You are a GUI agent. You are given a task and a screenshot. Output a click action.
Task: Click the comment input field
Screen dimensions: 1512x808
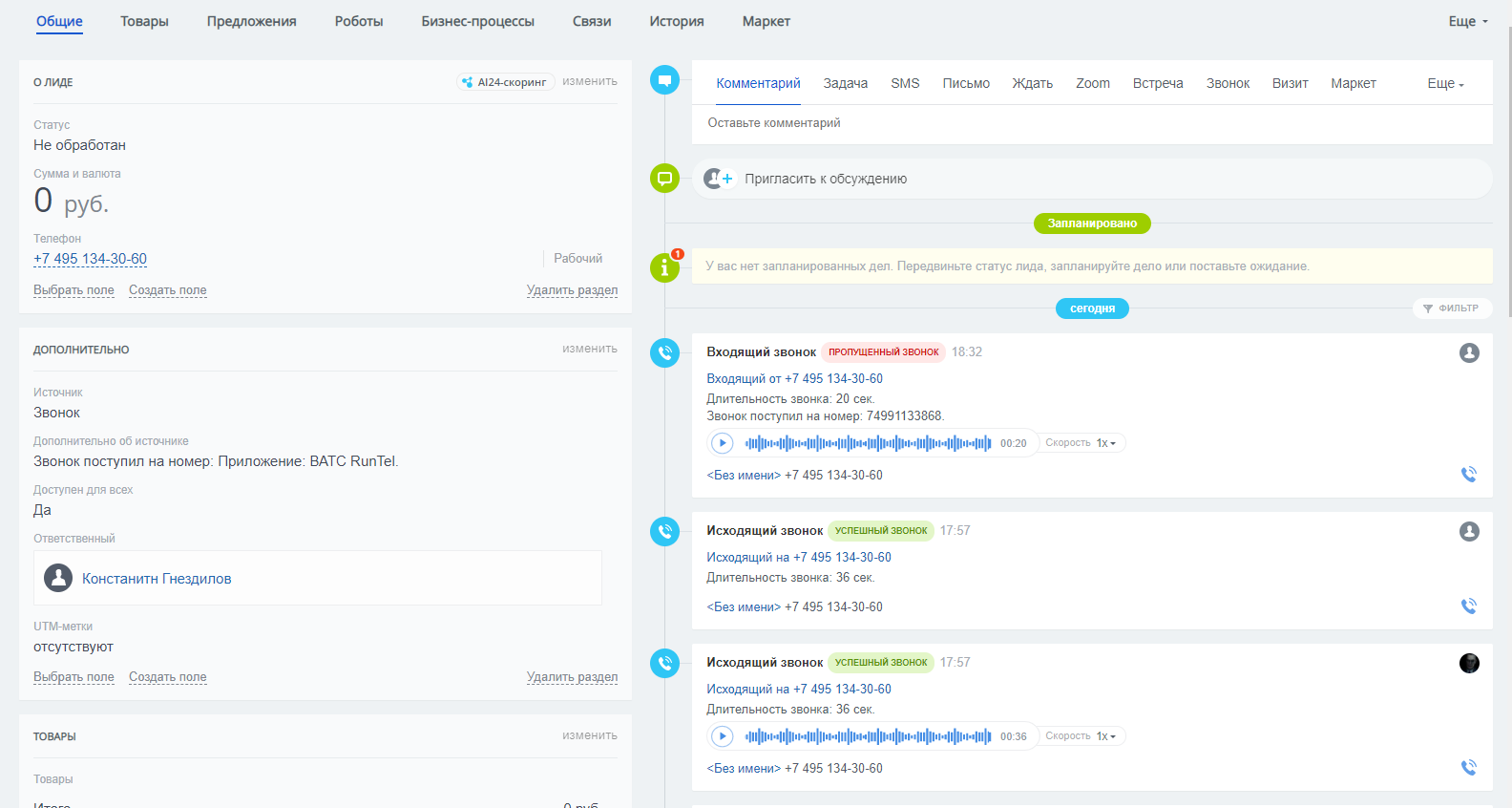pos(1092,123)
